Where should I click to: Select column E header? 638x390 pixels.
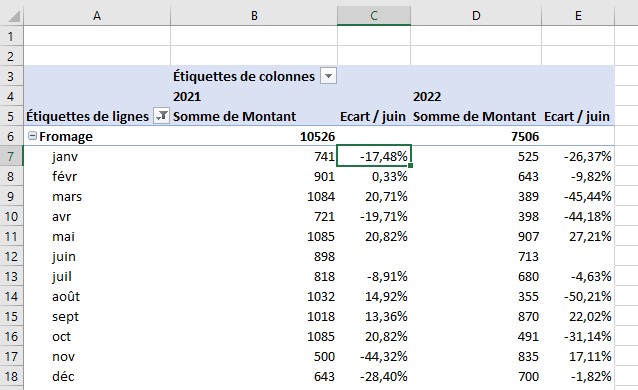(x=578, y=16)
